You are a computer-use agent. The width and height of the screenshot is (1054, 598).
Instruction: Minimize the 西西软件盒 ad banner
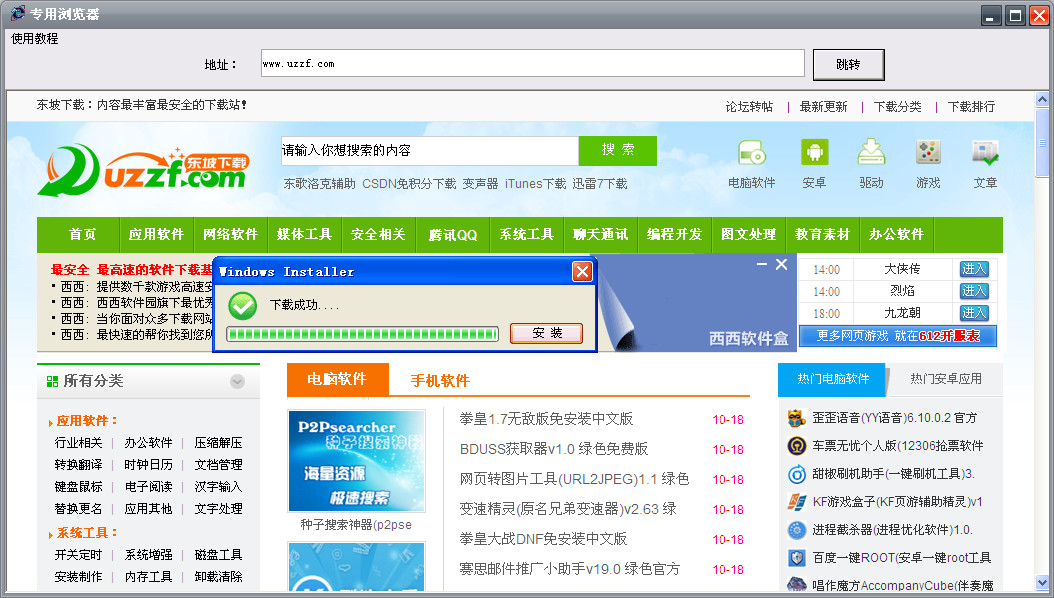(762, 264)
